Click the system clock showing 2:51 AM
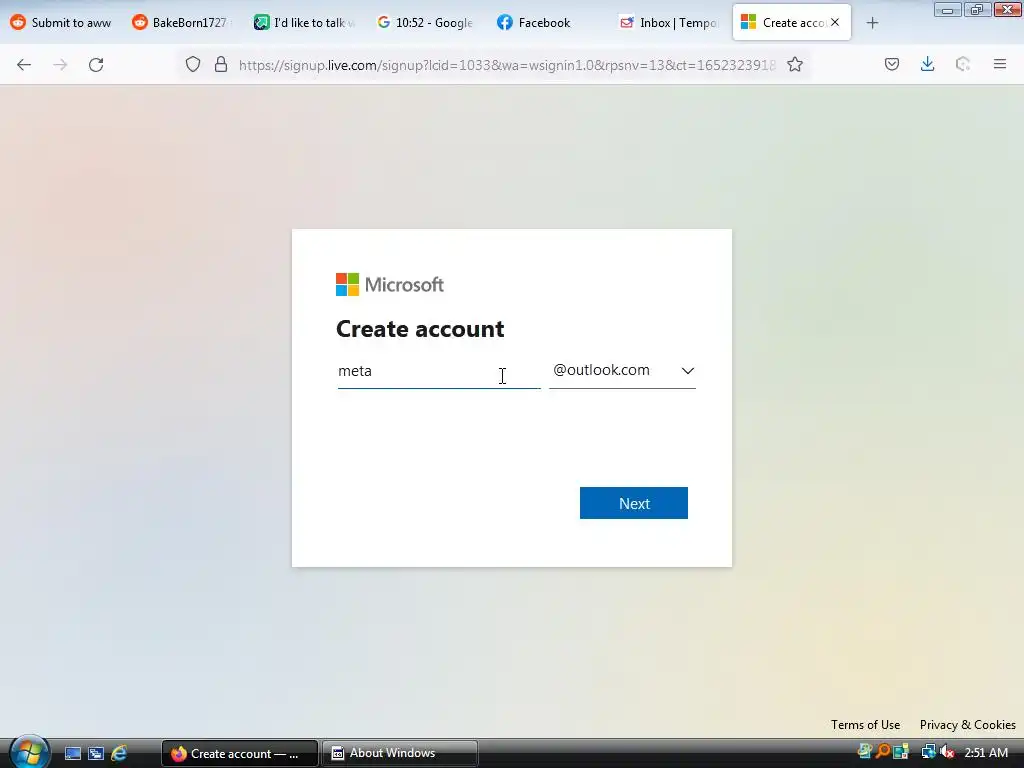 [x=986, y=752]
